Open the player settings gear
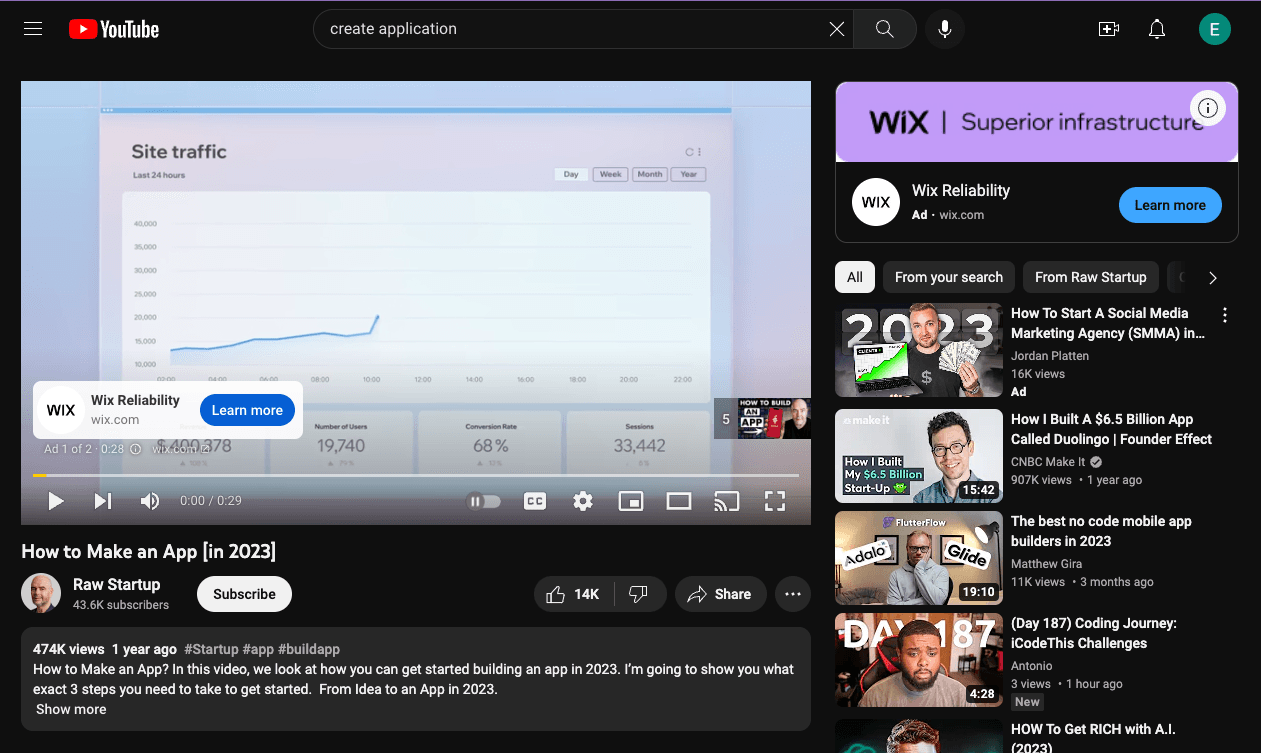The image size is (1261, 753). [x=583, y=501]
